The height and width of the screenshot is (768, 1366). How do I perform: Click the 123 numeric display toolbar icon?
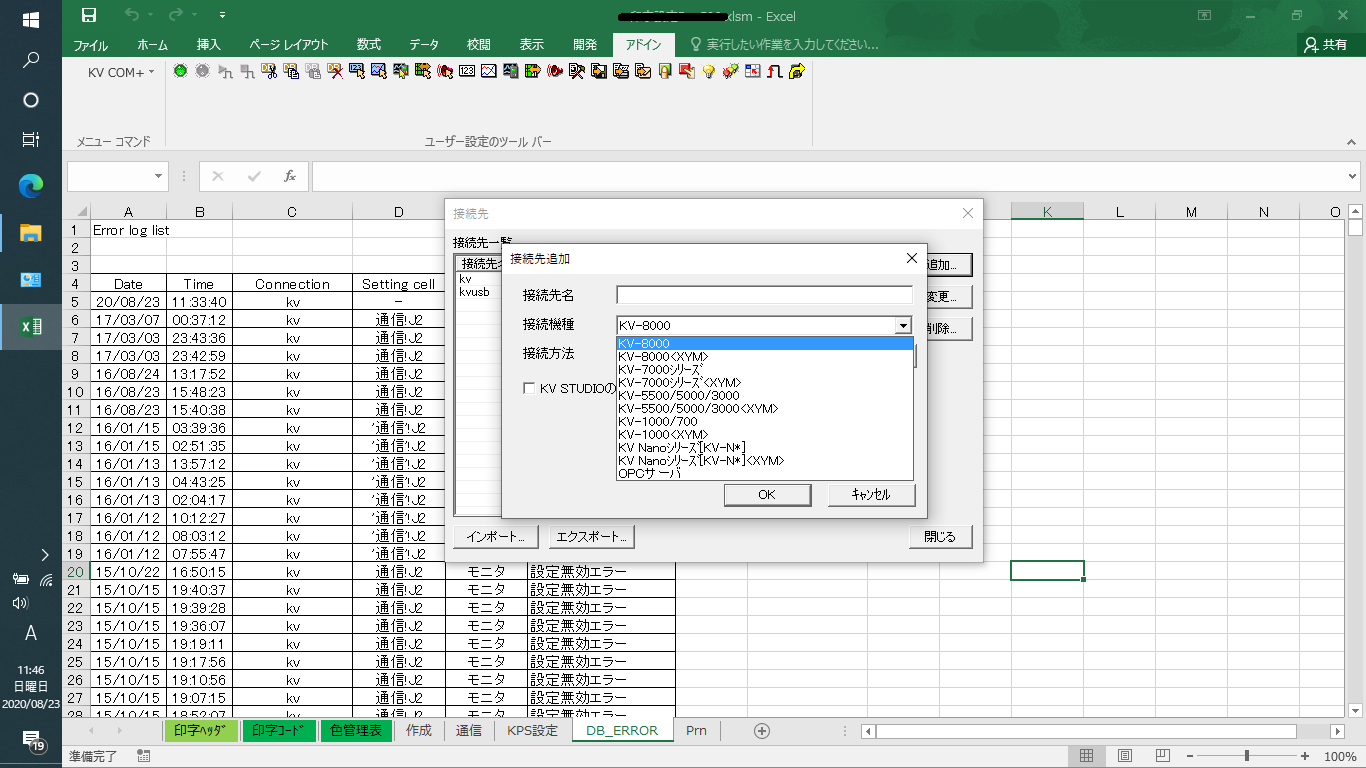click(x=467, y=71)
